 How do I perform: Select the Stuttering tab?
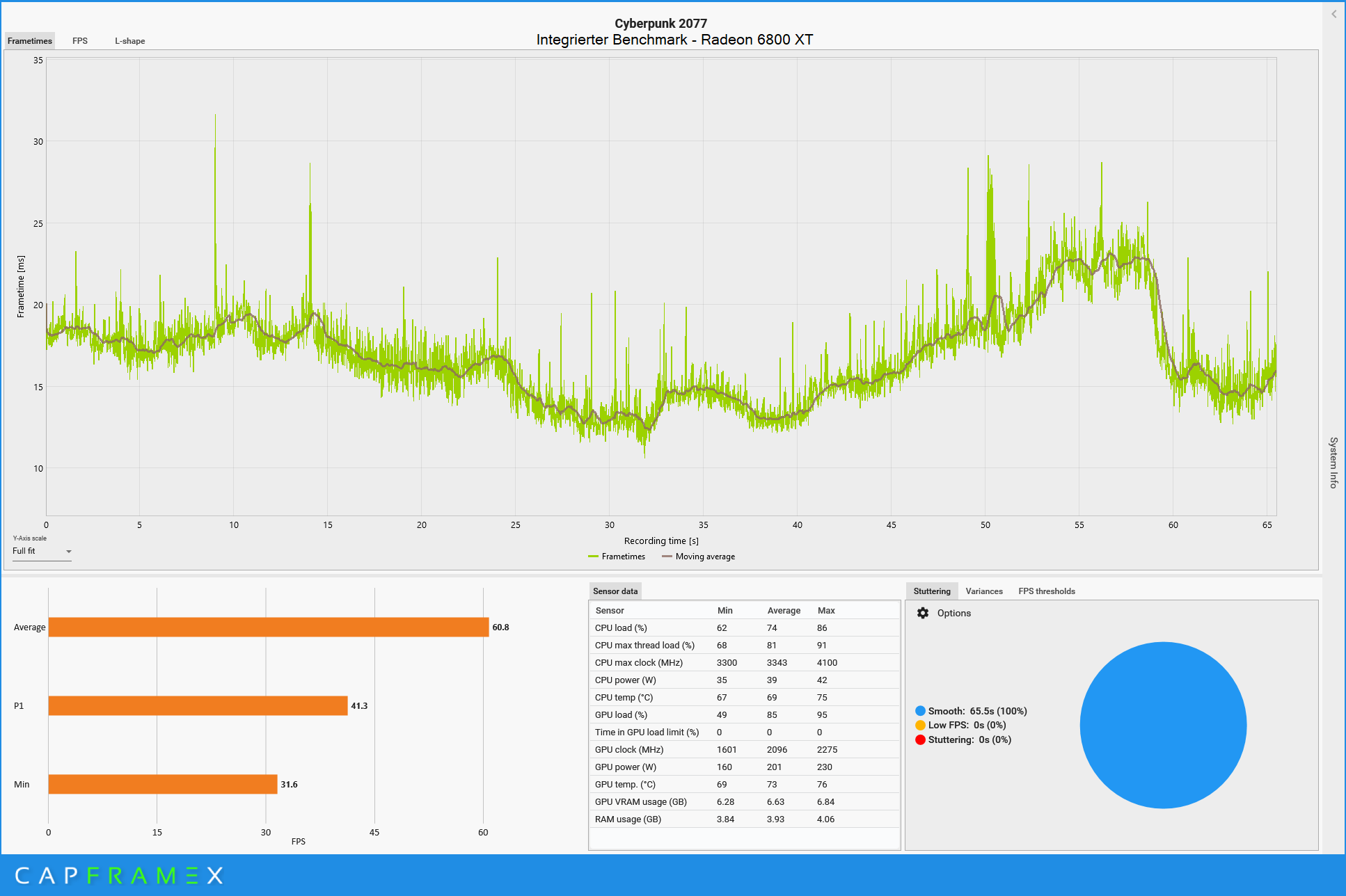[x=932, y=591]
